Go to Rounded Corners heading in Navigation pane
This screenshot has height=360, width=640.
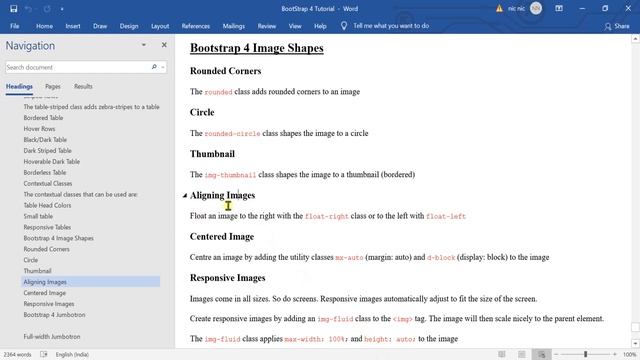point(46,249)
